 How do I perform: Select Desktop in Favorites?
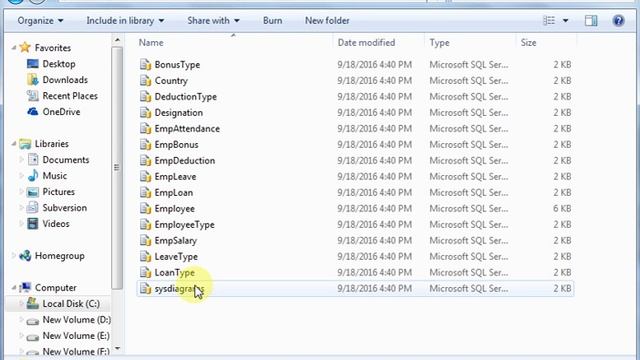point(59,64)
